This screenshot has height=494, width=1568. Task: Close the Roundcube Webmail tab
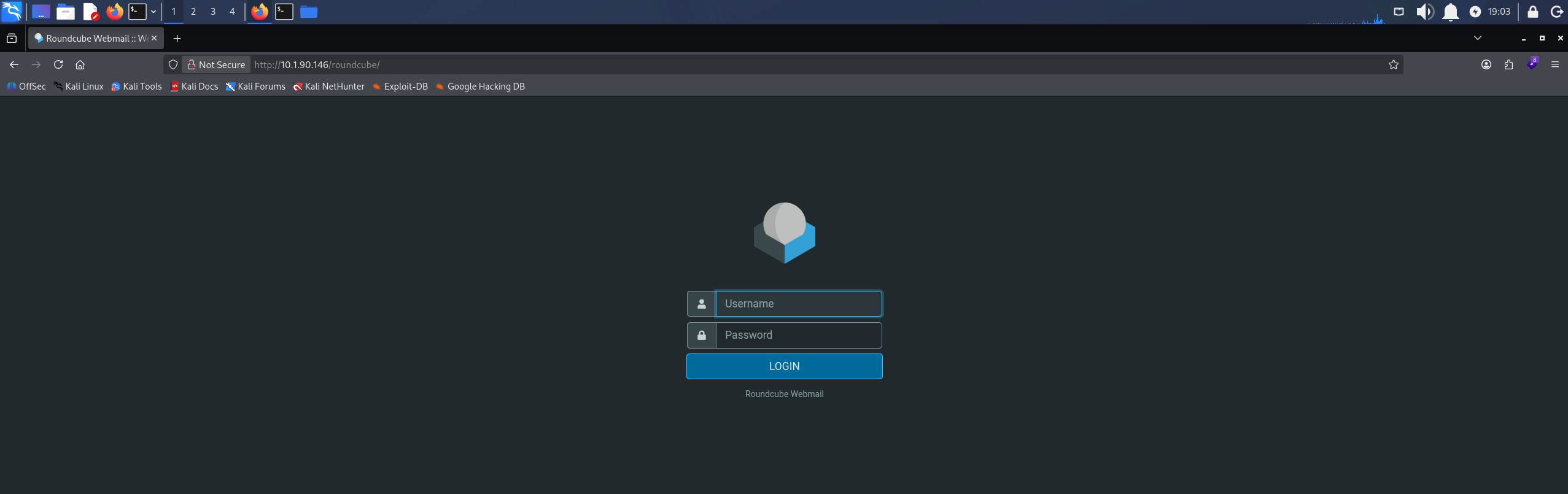[154, 38]
